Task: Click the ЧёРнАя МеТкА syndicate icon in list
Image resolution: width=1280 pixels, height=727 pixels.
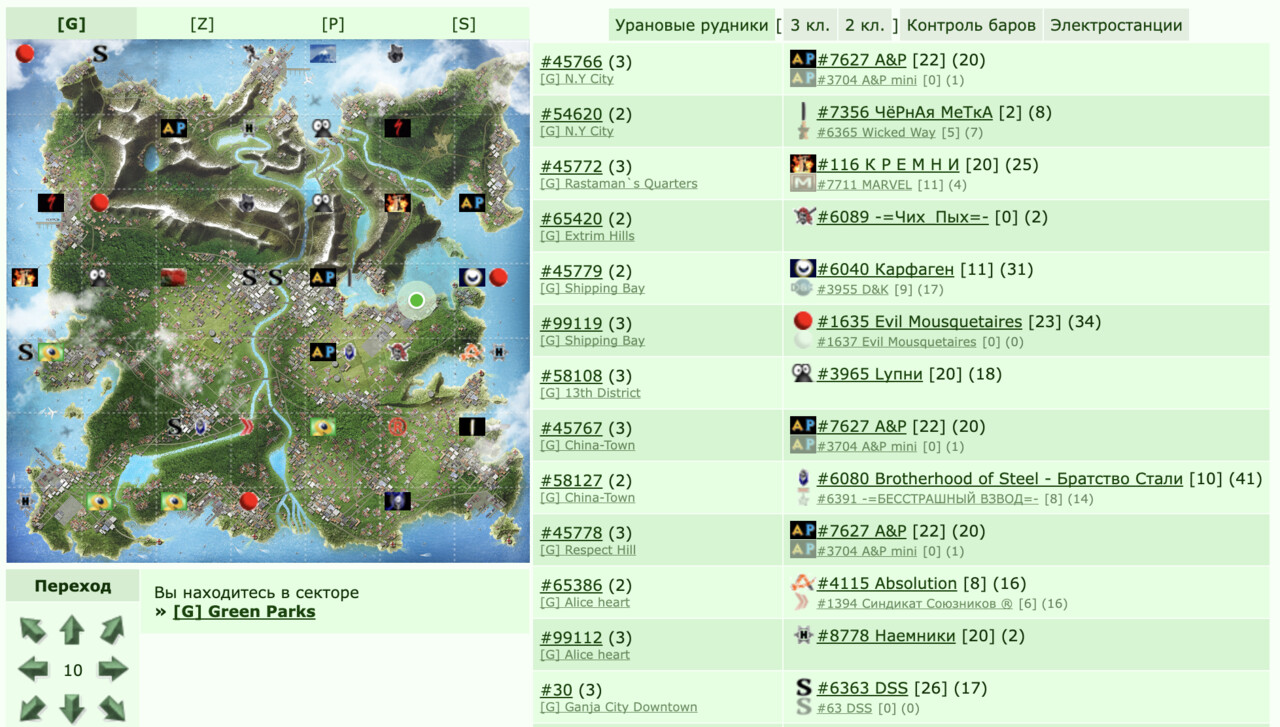Action: (x=802, y=112)
